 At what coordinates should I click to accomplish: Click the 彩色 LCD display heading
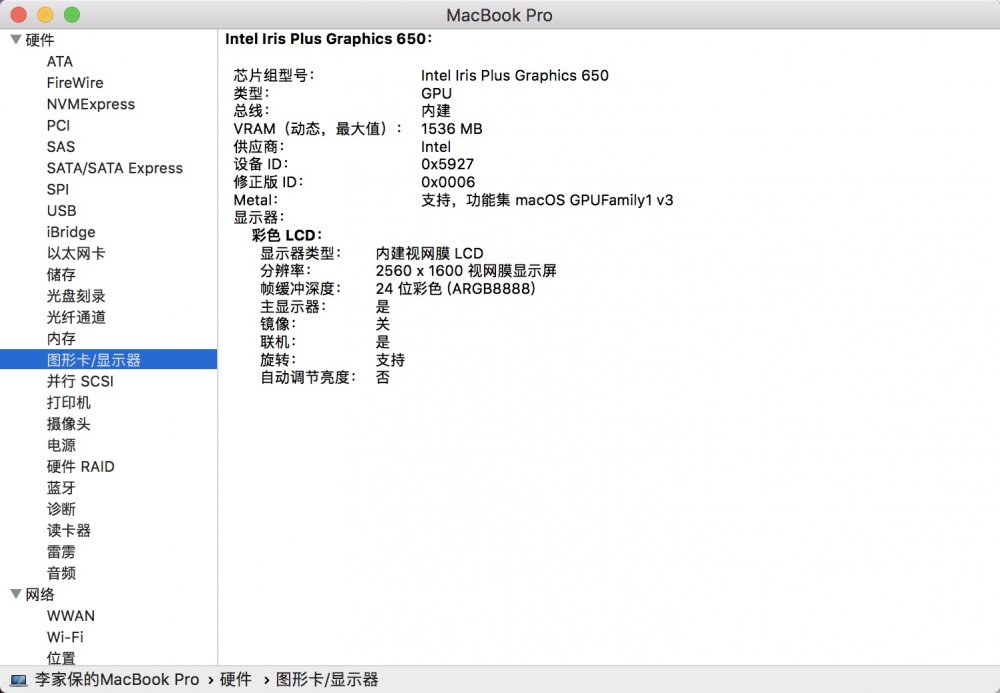click(287, 235)
